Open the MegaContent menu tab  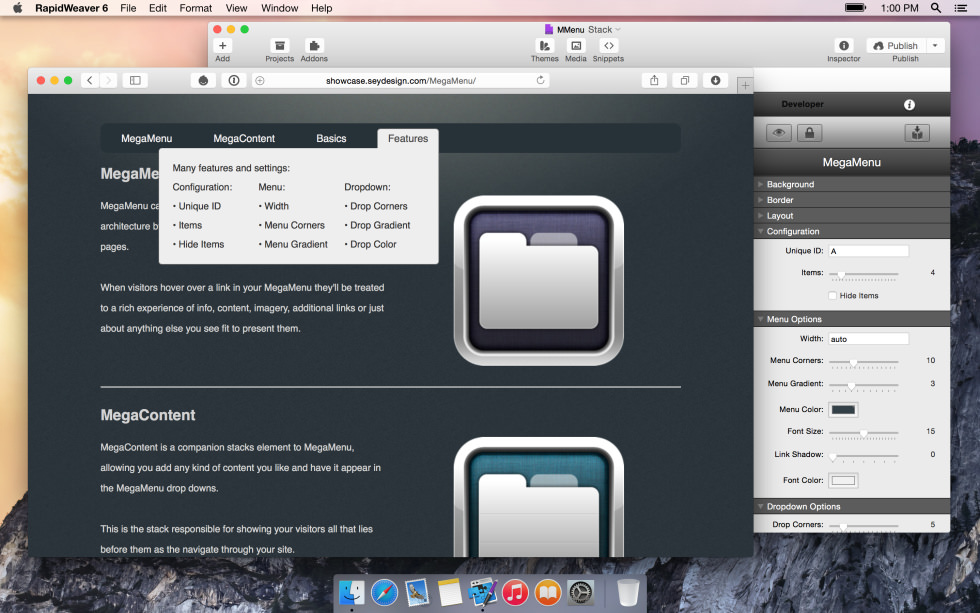pos(244,139)
